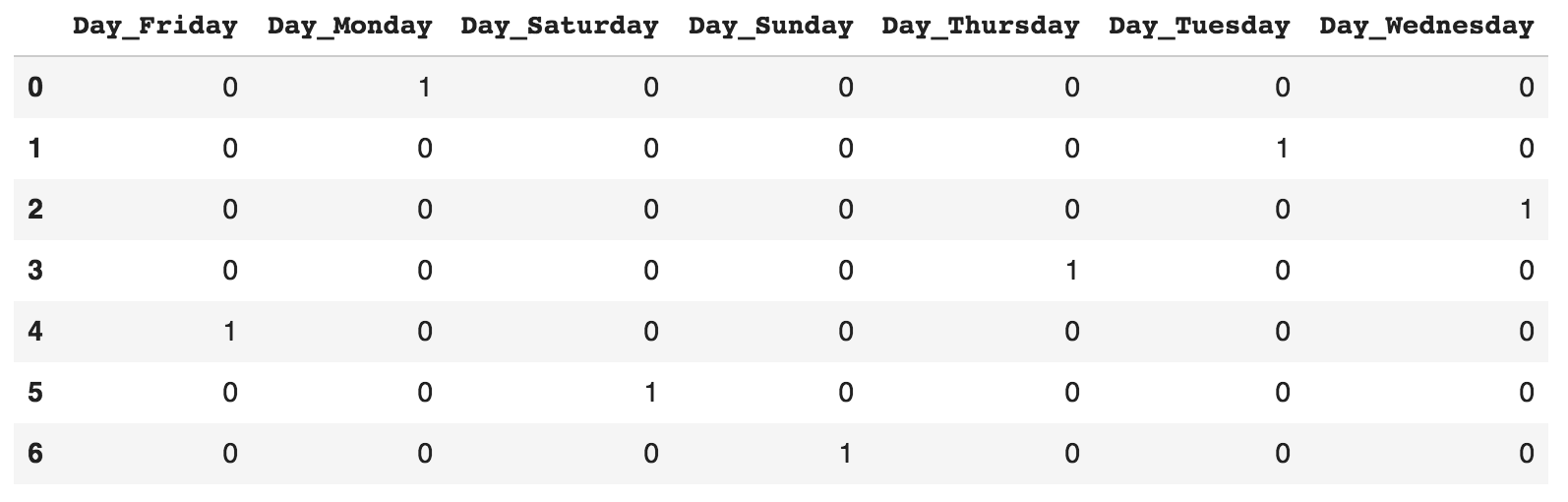Click row index 5 label
The width and height of the screenshot is (1568, 502).
coord(35,393)
